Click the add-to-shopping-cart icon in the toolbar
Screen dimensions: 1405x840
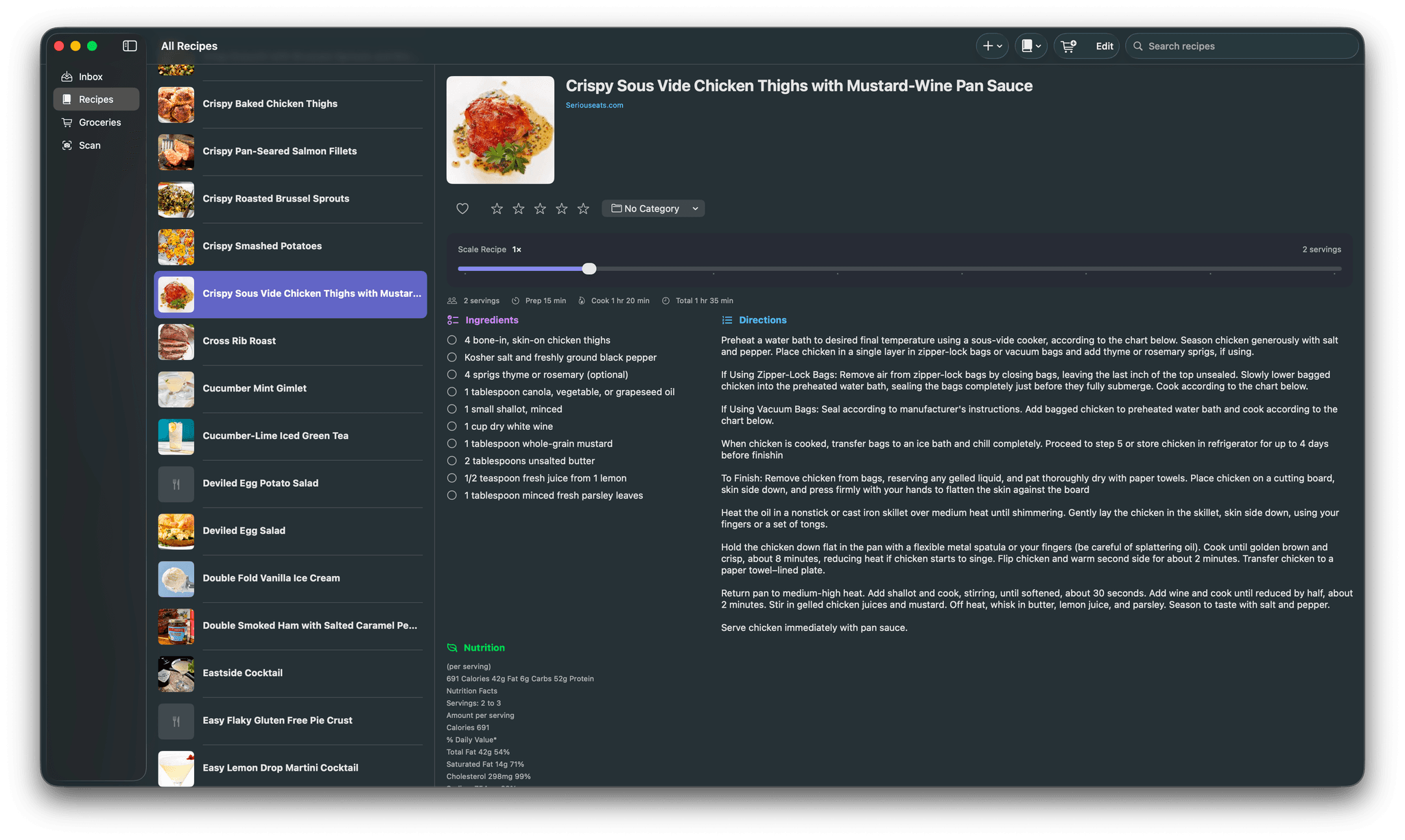pos(1068,45)
